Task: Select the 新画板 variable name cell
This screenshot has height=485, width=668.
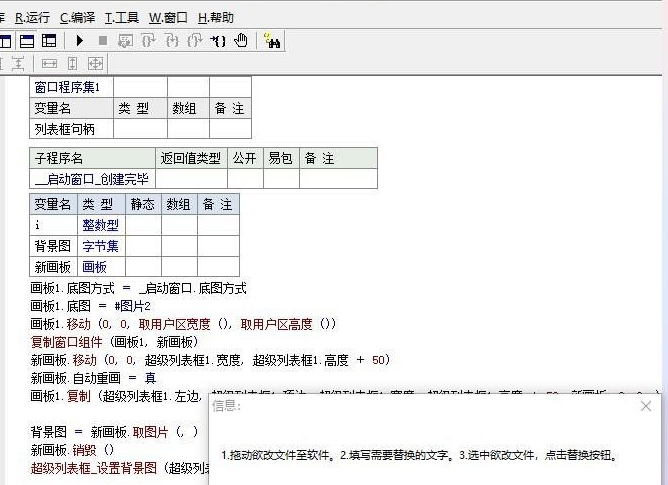Action: pos(53,267)
